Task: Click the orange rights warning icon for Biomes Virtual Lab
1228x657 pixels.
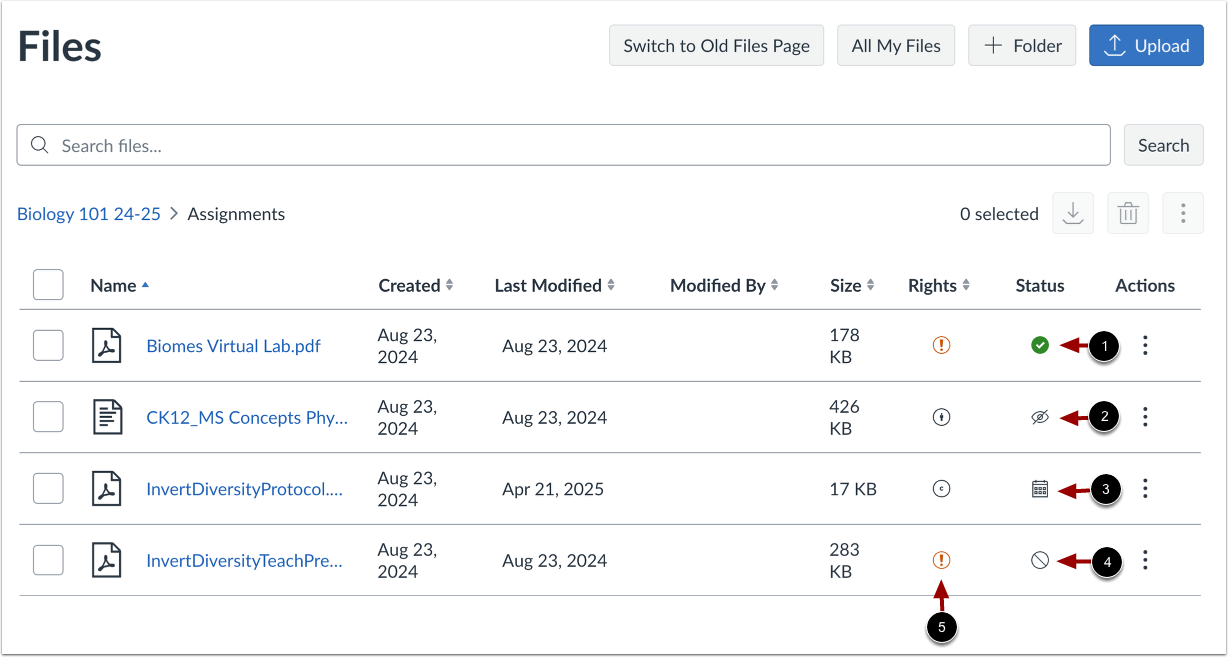Action: pyautogui.click(x=940, y=345)
